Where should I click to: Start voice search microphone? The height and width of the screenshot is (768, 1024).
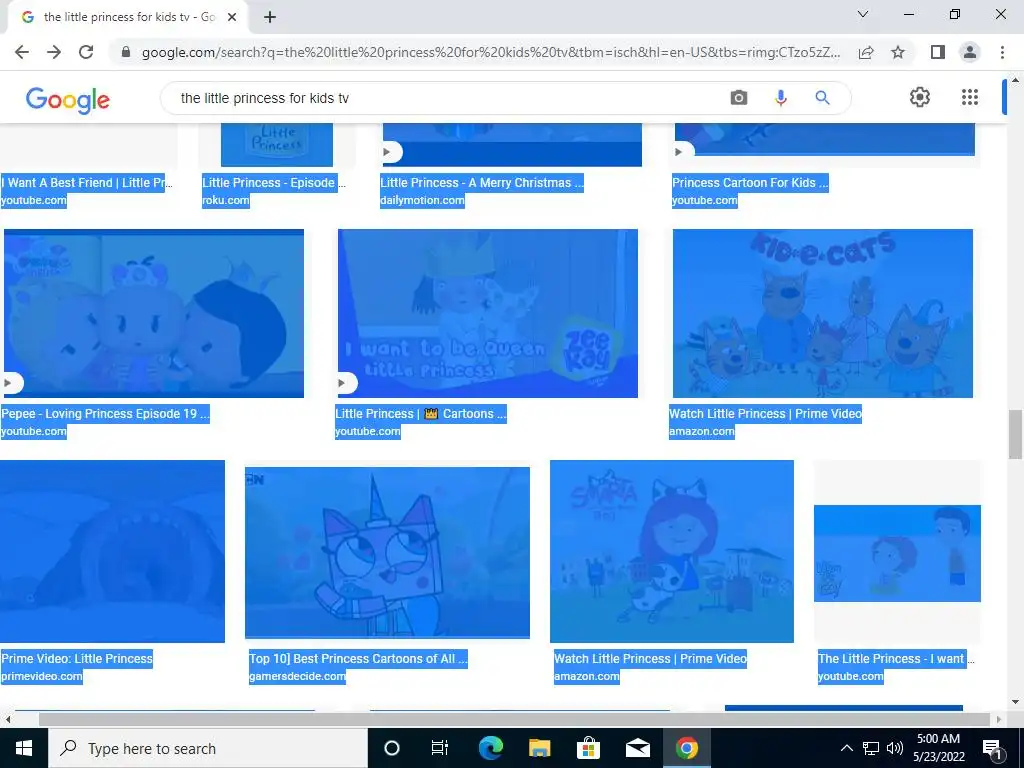780,98
